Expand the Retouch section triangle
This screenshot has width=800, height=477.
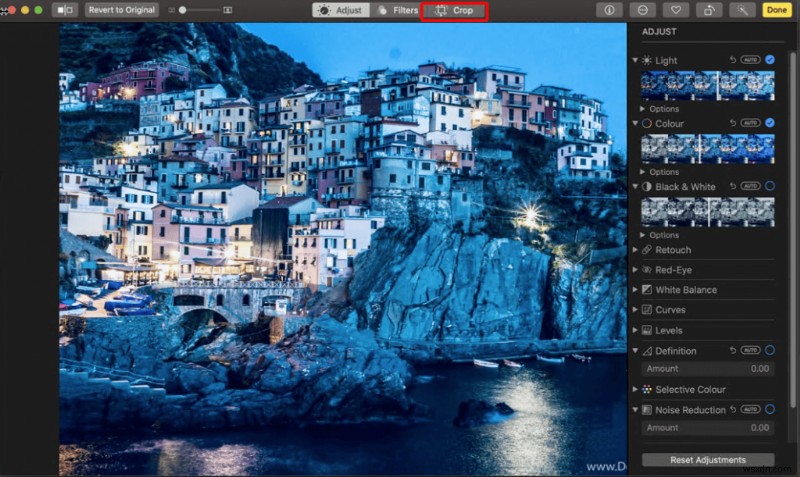pyautogui.click(x=635, y=250)
